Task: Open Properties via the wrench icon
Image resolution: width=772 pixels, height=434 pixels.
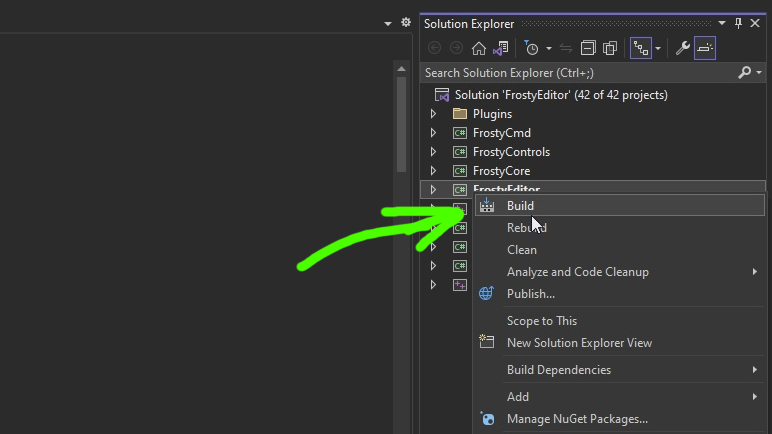Action: click(x=682, y=48)
